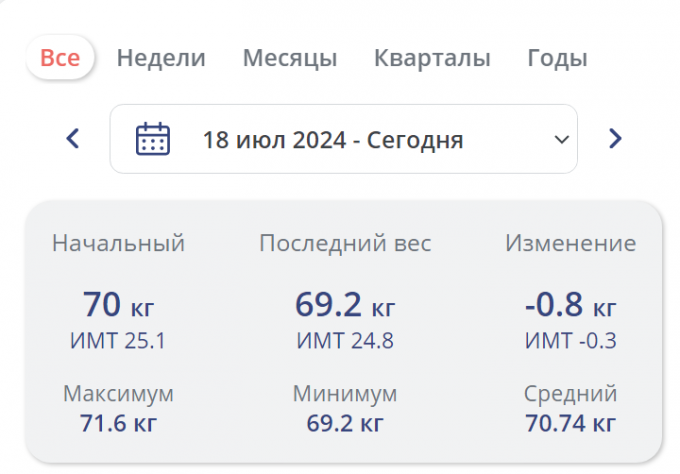Click the 'Максимум' value 71.6 кг
The image size is (680, 474).
coord(118,423)
